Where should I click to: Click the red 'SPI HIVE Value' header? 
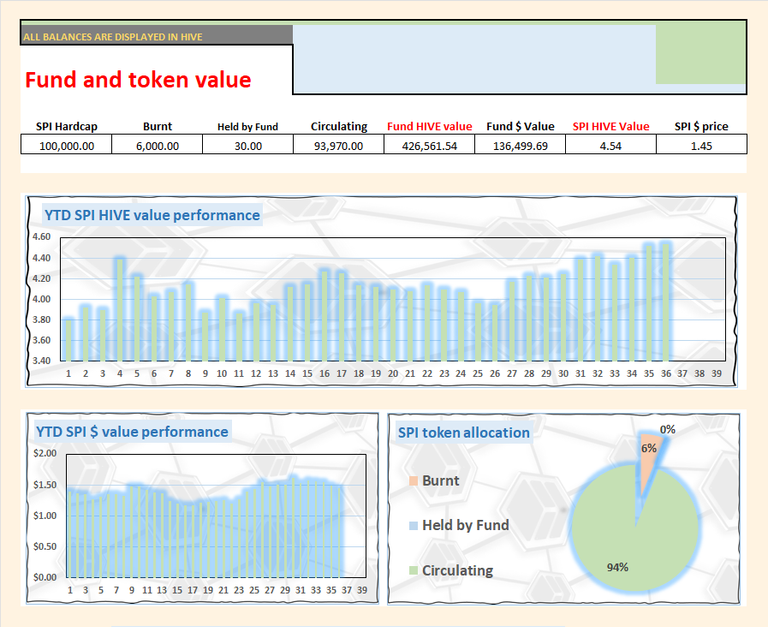pyautogui.click(x=611, y=126)
